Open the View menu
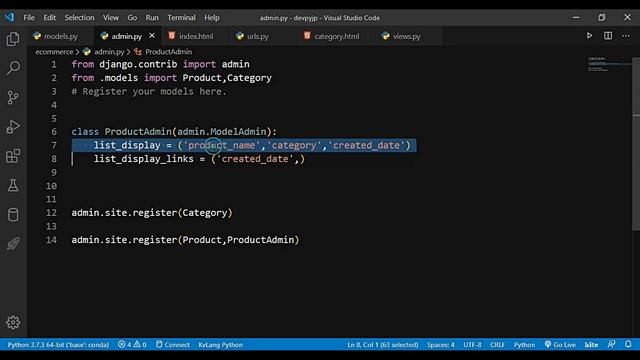Image resolution: width=640 pixels, height=360 pixels. point(111,18)
